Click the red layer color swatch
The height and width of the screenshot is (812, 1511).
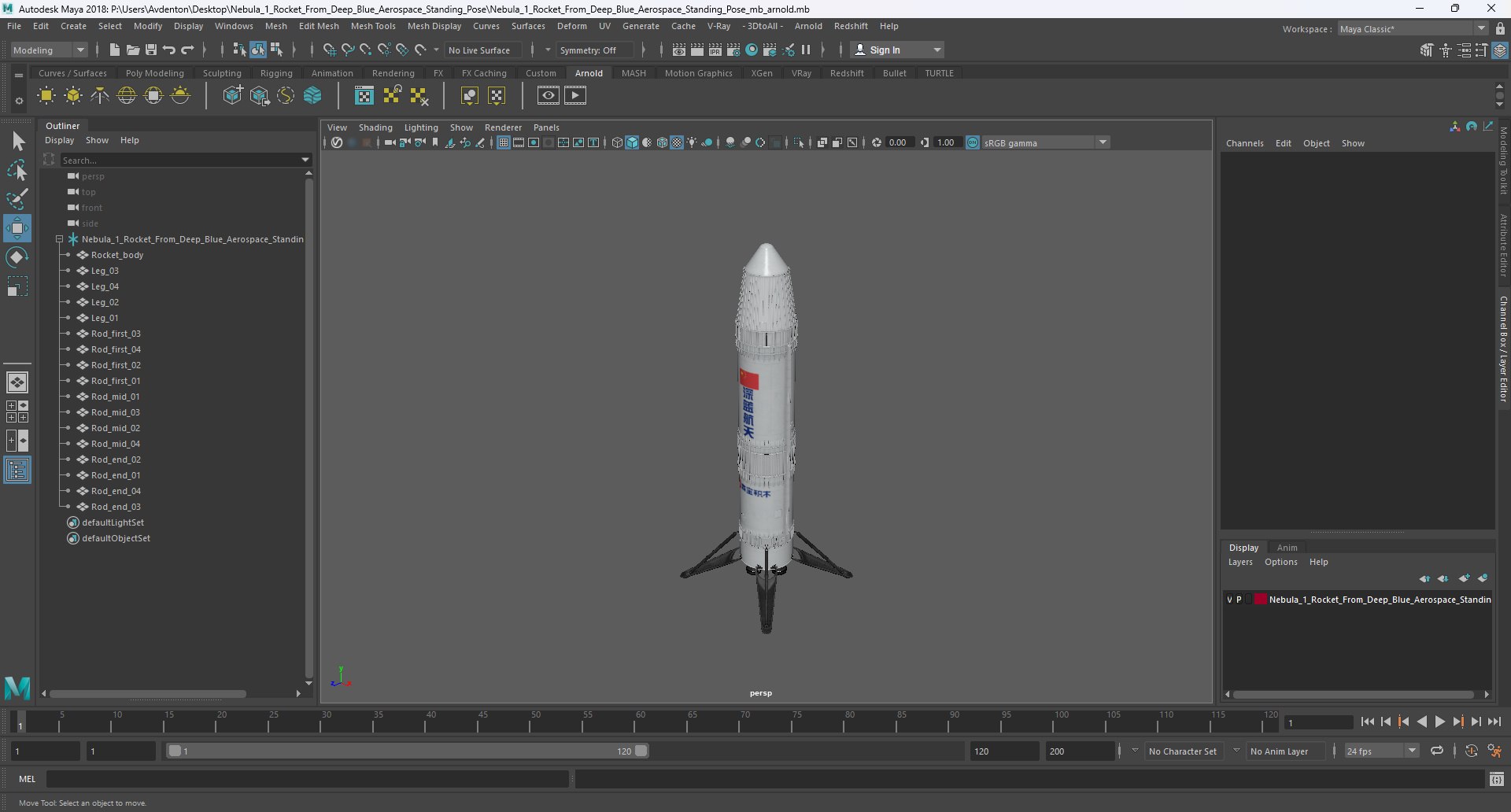tap(1261, 600)
